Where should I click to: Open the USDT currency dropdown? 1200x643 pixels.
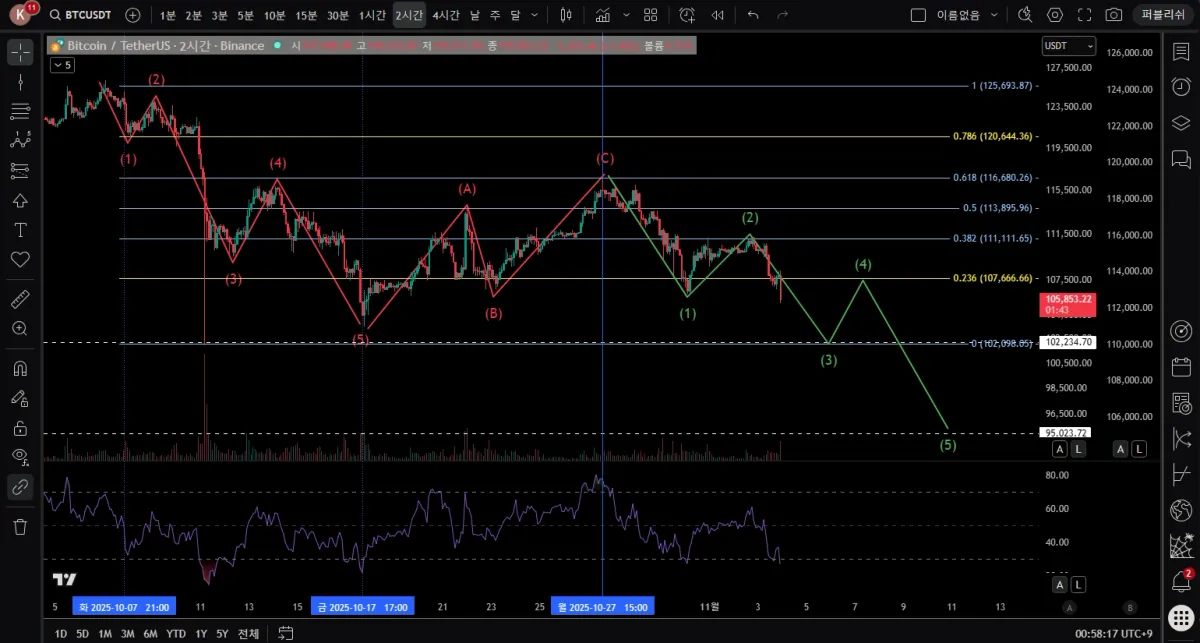click(x=1068, y=46)
